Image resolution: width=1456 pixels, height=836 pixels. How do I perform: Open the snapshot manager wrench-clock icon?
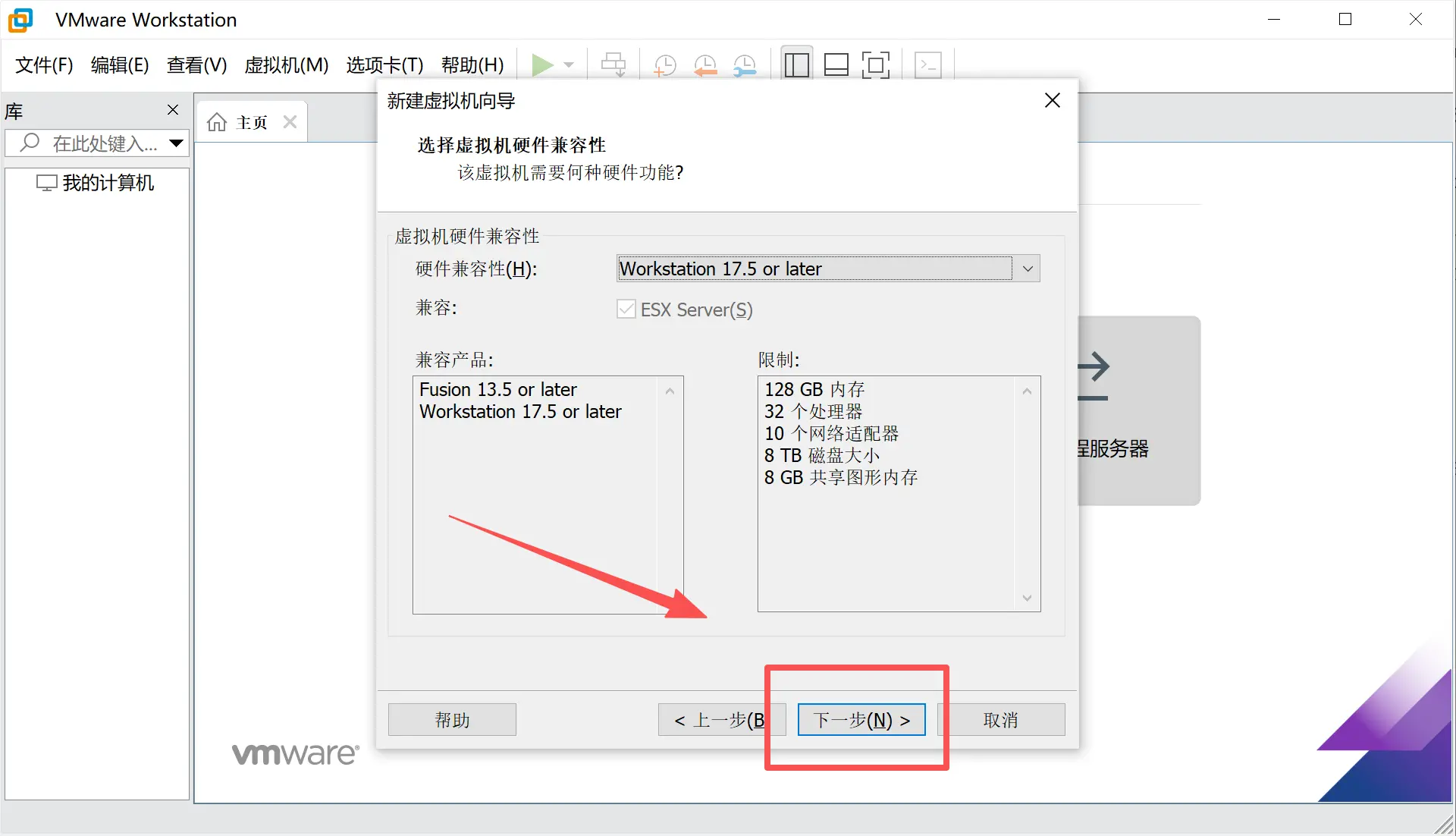(x=745, y=65)
